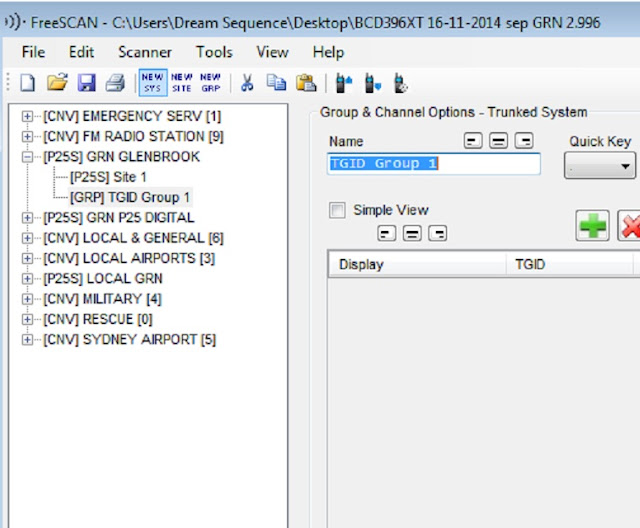Expand the RESCUE tree node
The image size is (640, 528).
[x=27, y=319]
